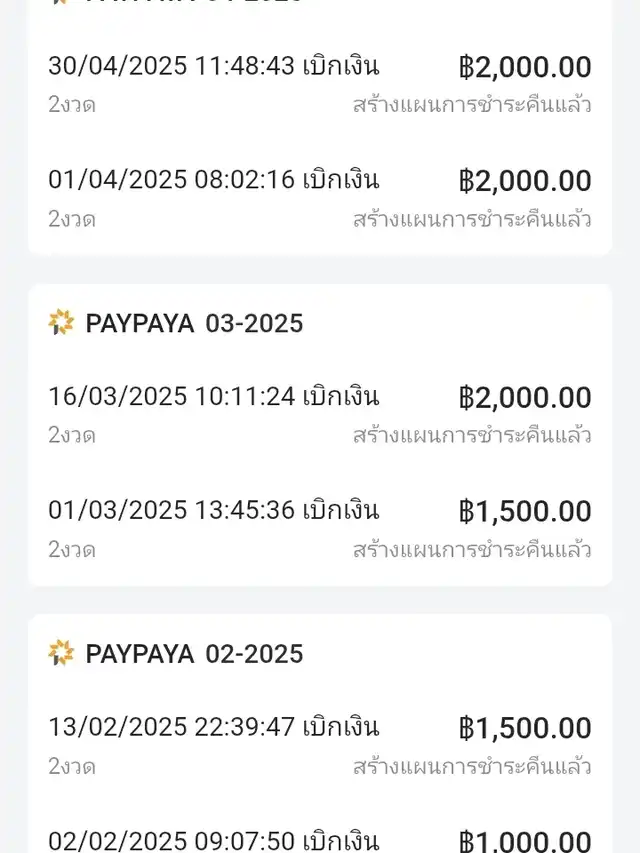The image size is (640, 853).
Task: Tap the ฿2,000.00 amount dated 16/03/2025
Action: (525, 398)
